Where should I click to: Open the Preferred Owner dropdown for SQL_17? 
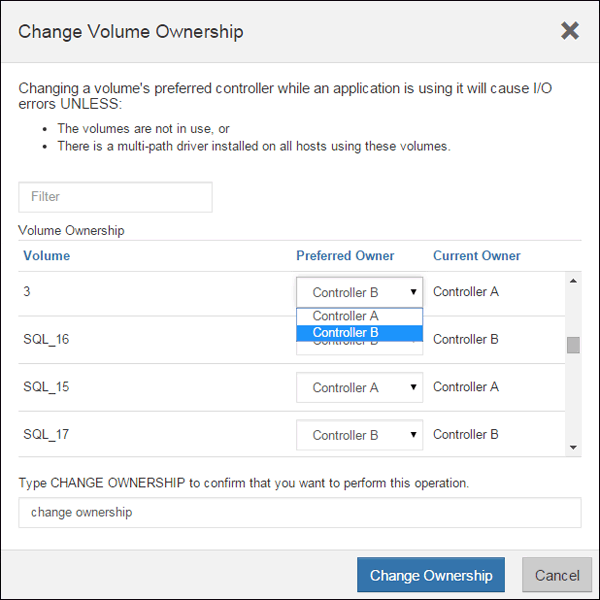(x=359, y=435)
